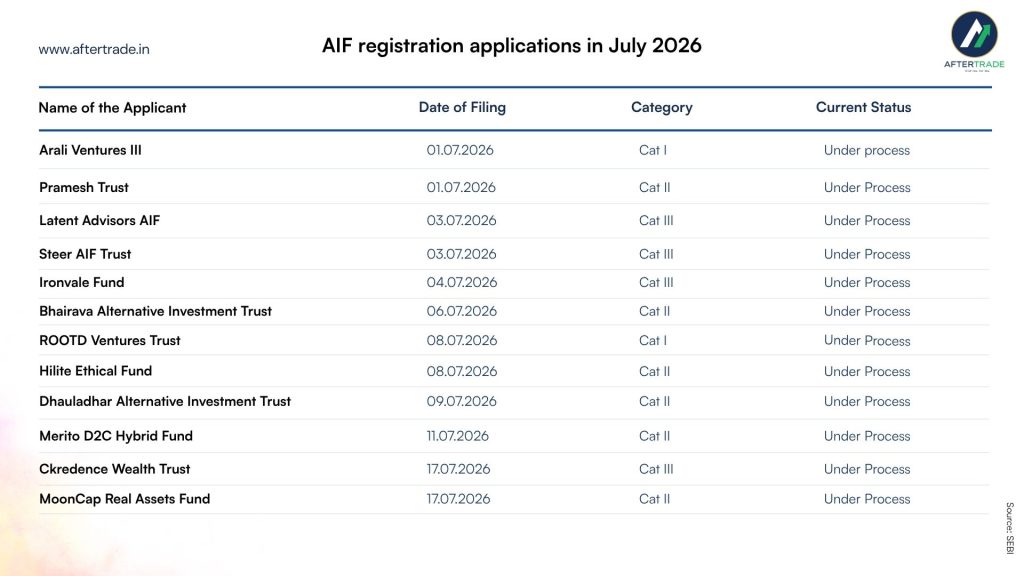
Task: Click the Under Process status of Ironvale Fund
Action: coord(867,283)
